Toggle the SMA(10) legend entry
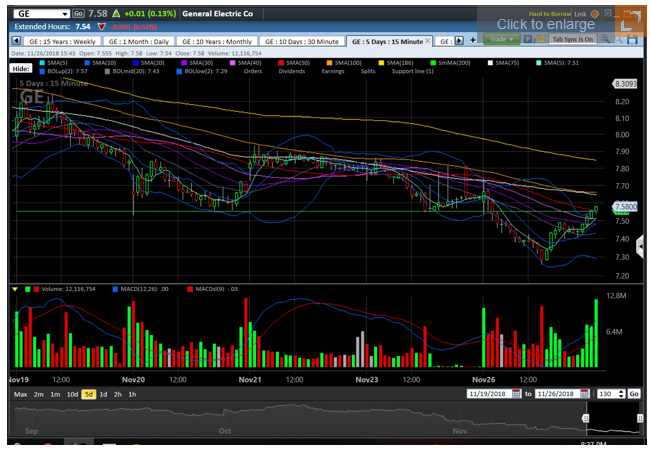The height and width of the screenshot is (452, 651). click(100, 63)
